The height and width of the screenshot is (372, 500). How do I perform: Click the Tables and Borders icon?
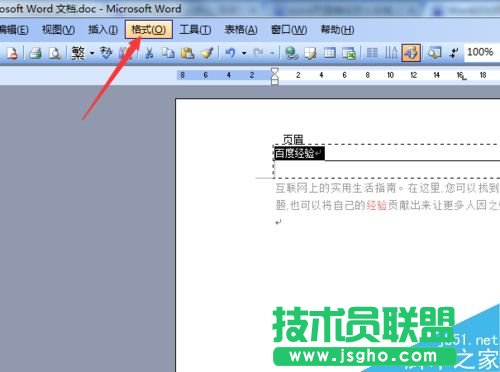[310, 53]
